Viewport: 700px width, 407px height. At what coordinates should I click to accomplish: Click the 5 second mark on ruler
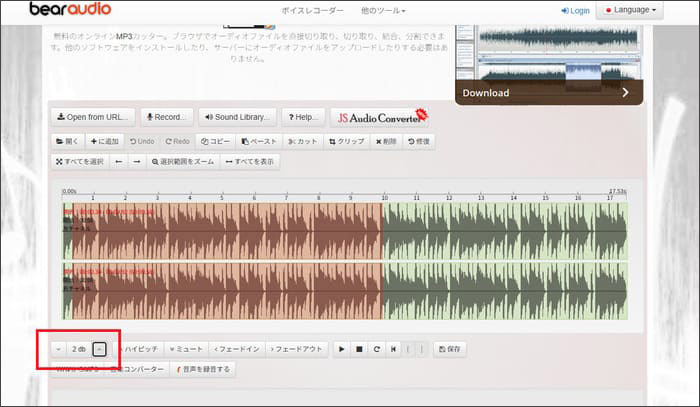point(222,197)
